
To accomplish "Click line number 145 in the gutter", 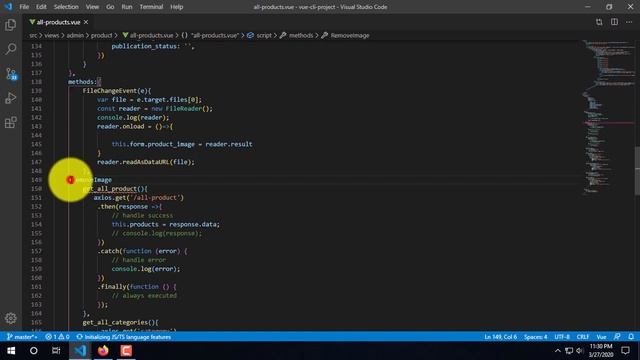I will (36, 144).
